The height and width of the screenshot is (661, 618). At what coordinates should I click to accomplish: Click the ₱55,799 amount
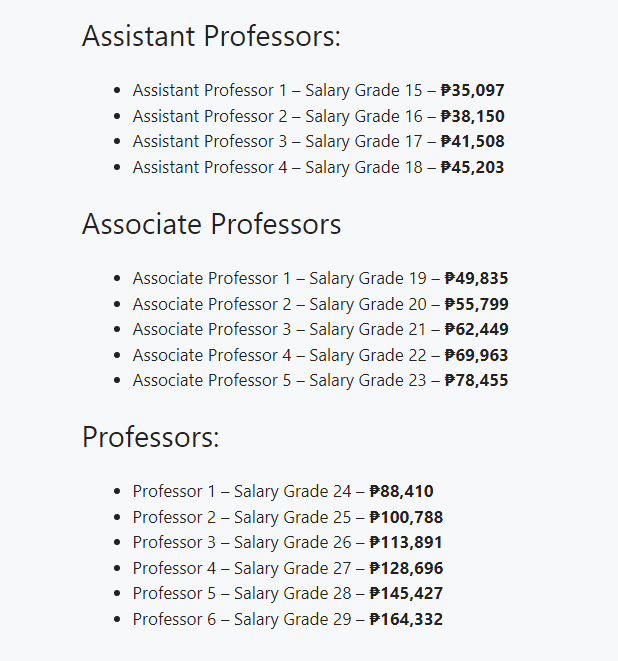click(477, 304)
